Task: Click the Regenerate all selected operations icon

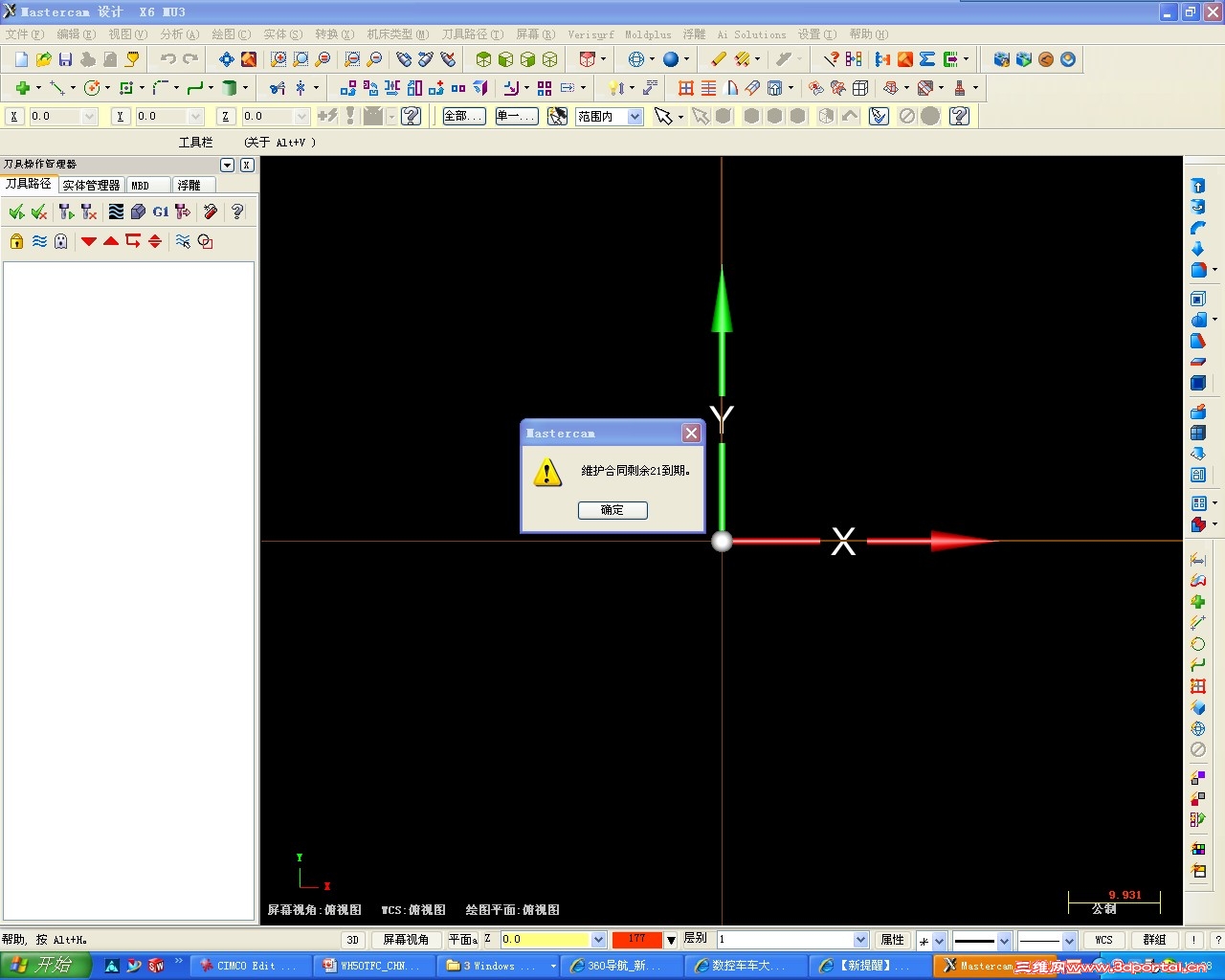Action: click(x=67, y=212)
